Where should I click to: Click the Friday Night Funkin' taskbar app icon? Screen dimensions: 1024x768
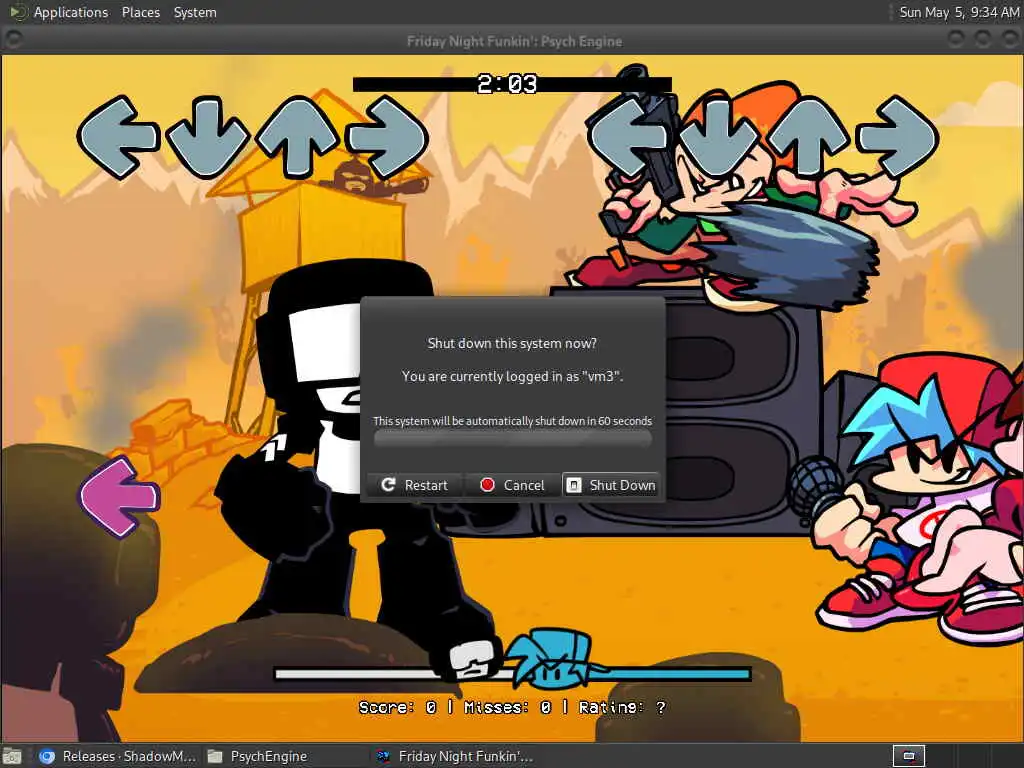click(x=384, y=756)
